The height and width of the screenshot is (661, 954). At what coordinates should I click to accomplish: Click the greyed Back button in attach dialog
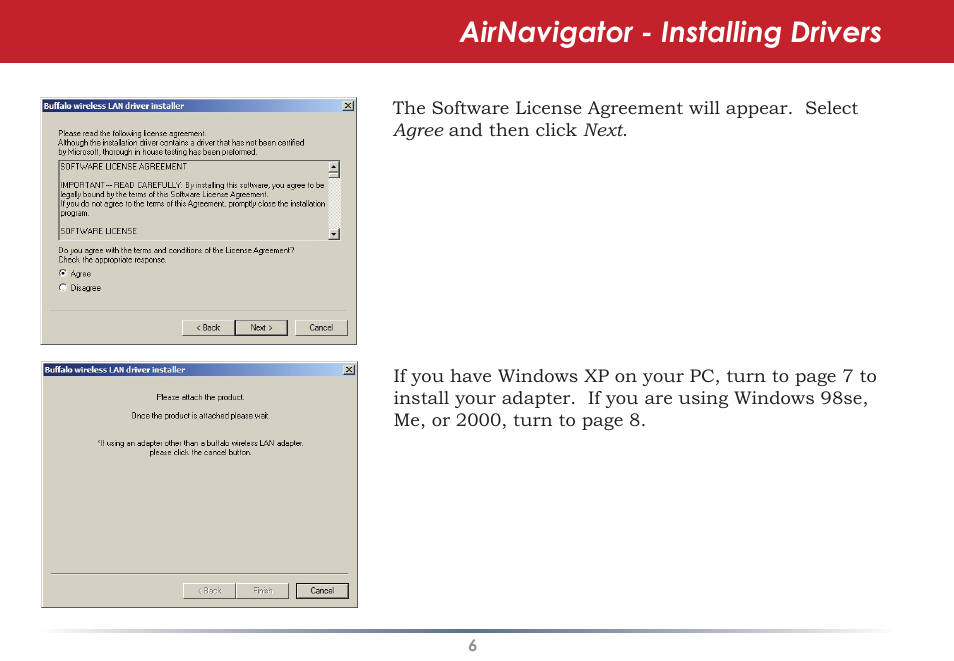[x=209, y=590]
